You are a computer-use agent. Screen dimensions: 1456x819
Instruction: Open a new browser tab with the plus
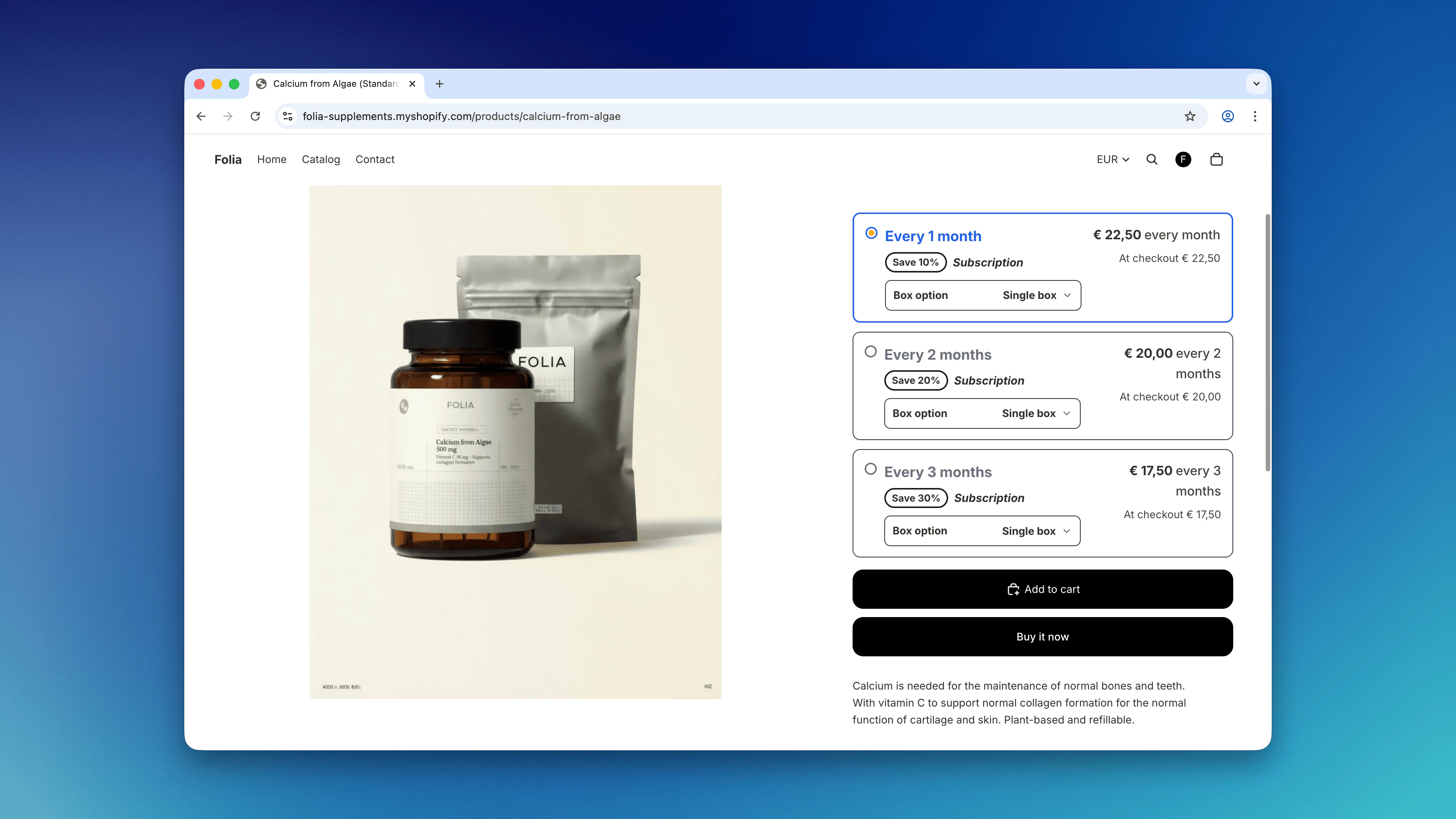439,83
